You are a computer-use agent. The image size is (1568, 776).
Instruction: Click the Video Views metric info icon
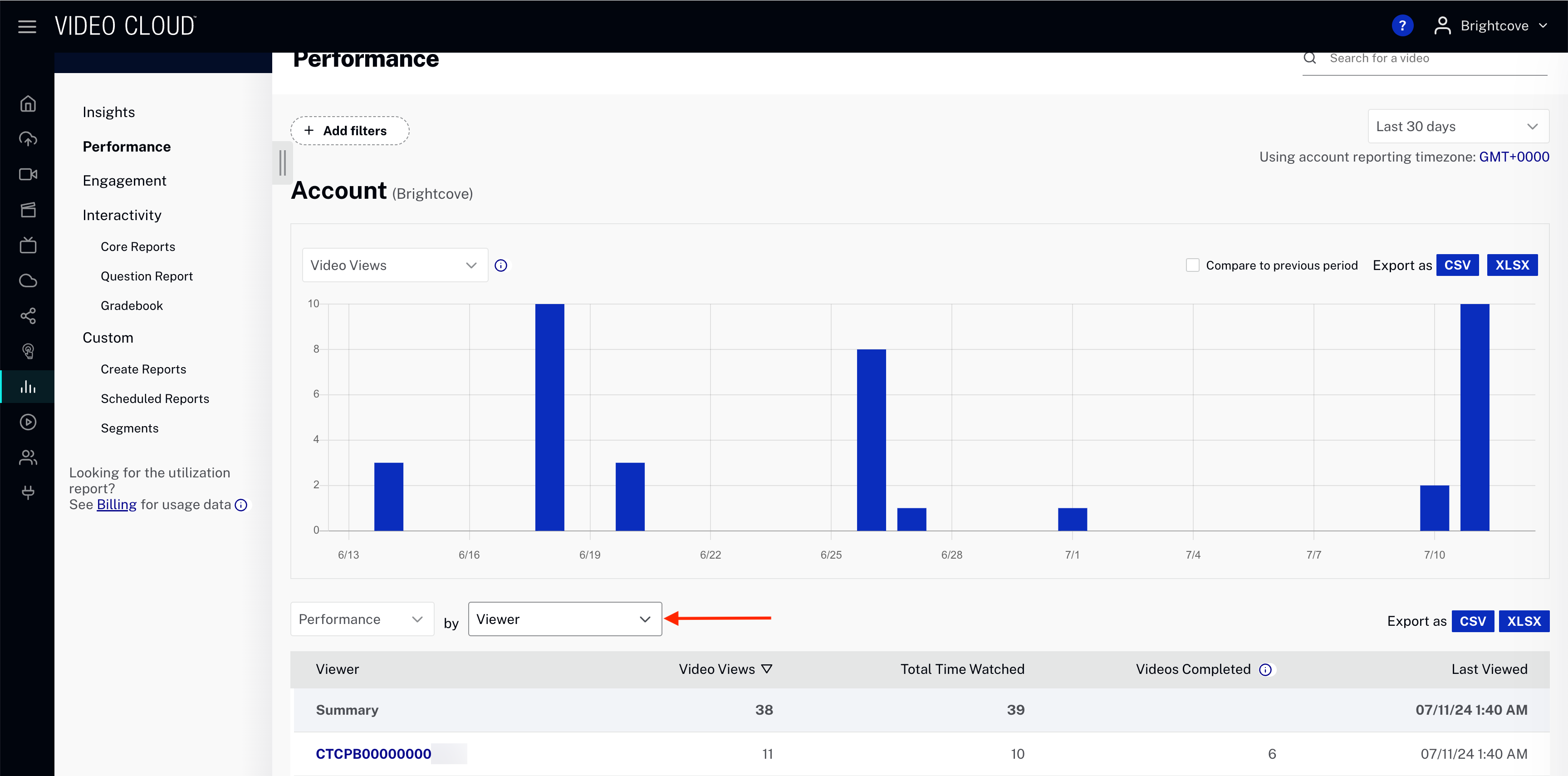(x=500, y=265)
